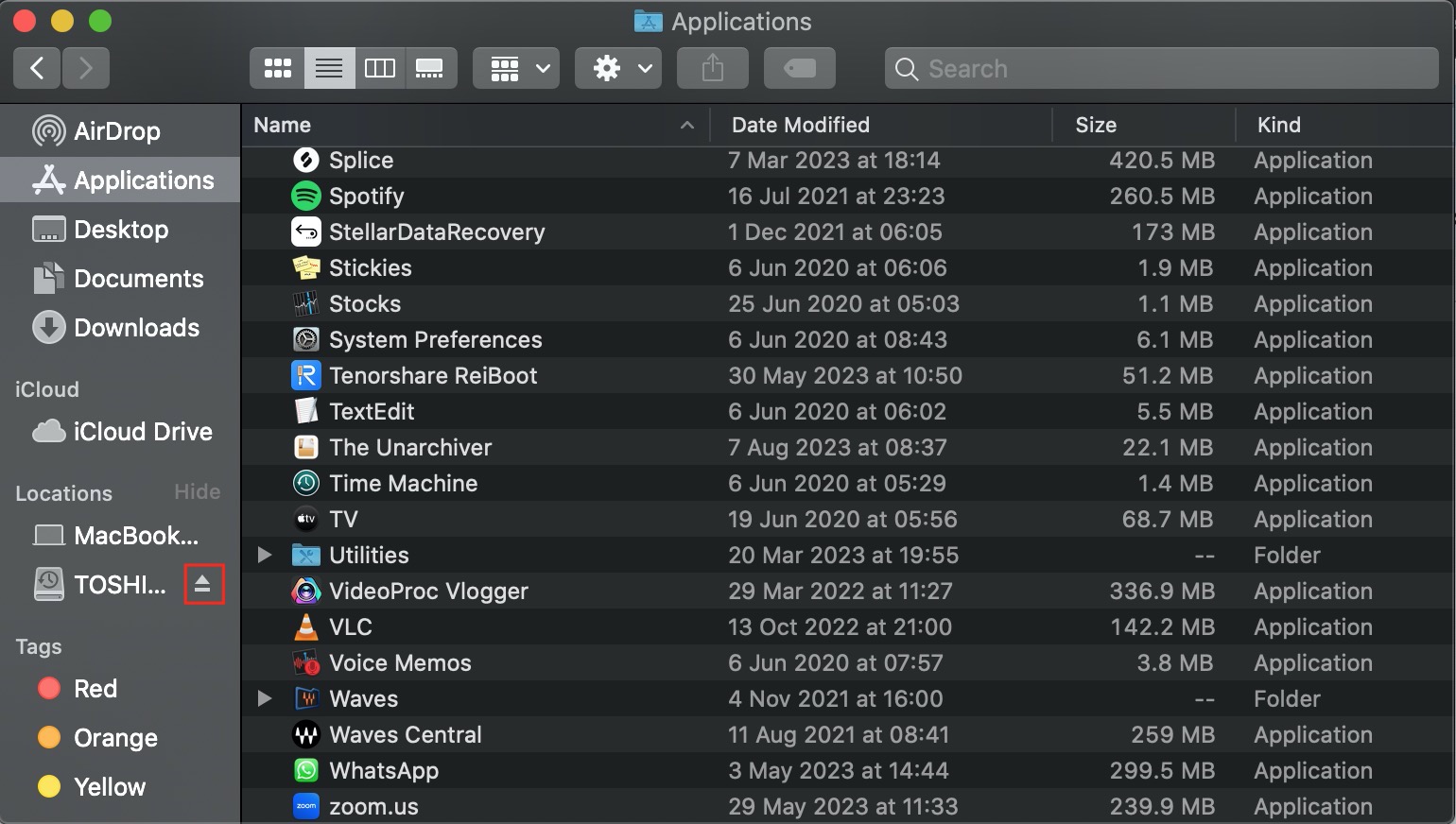Select the TV app icon

(305, 519)
